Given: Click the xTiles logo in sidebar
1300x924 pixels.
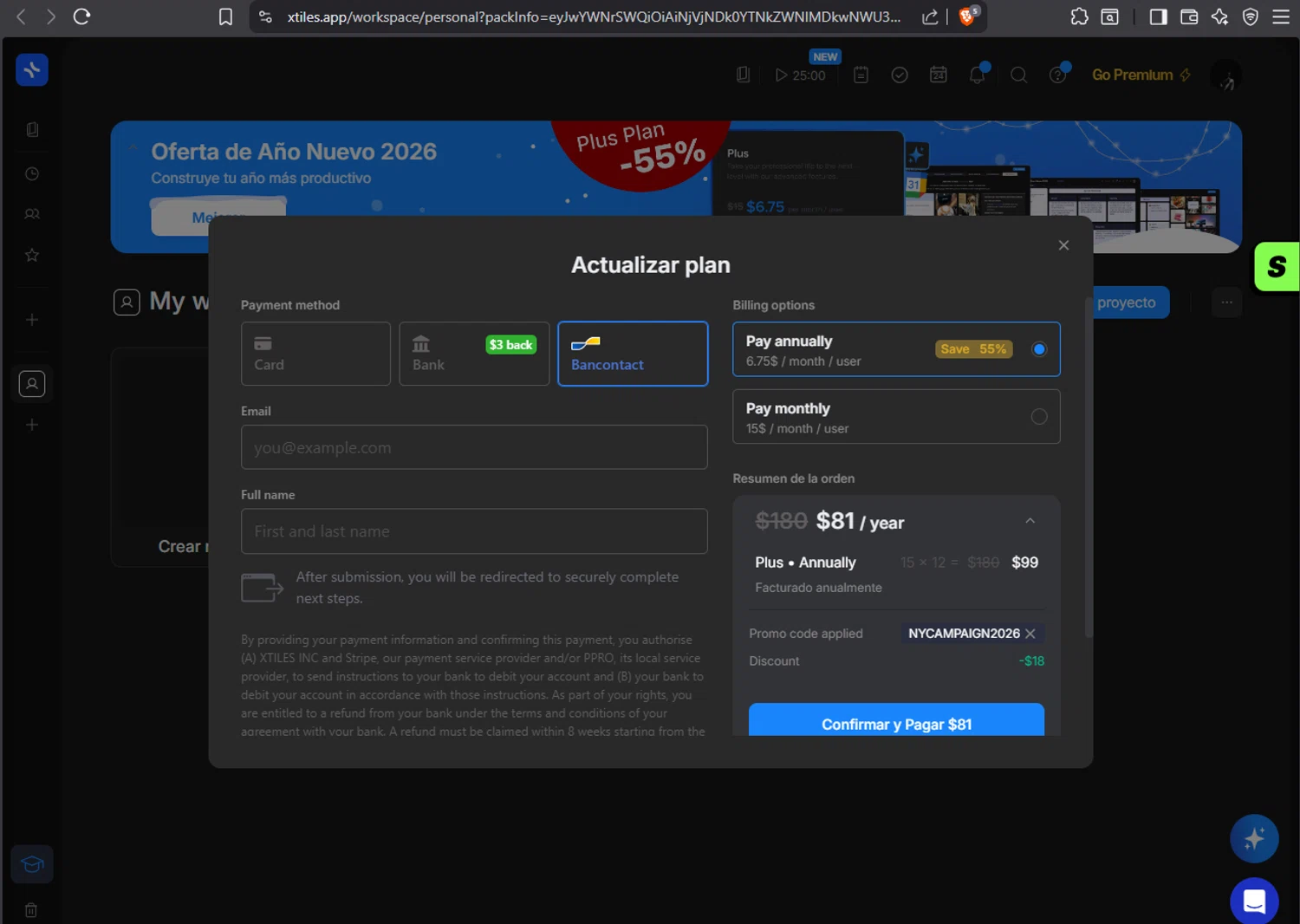Looking at the screenshot, I should (x=32, y=70).
